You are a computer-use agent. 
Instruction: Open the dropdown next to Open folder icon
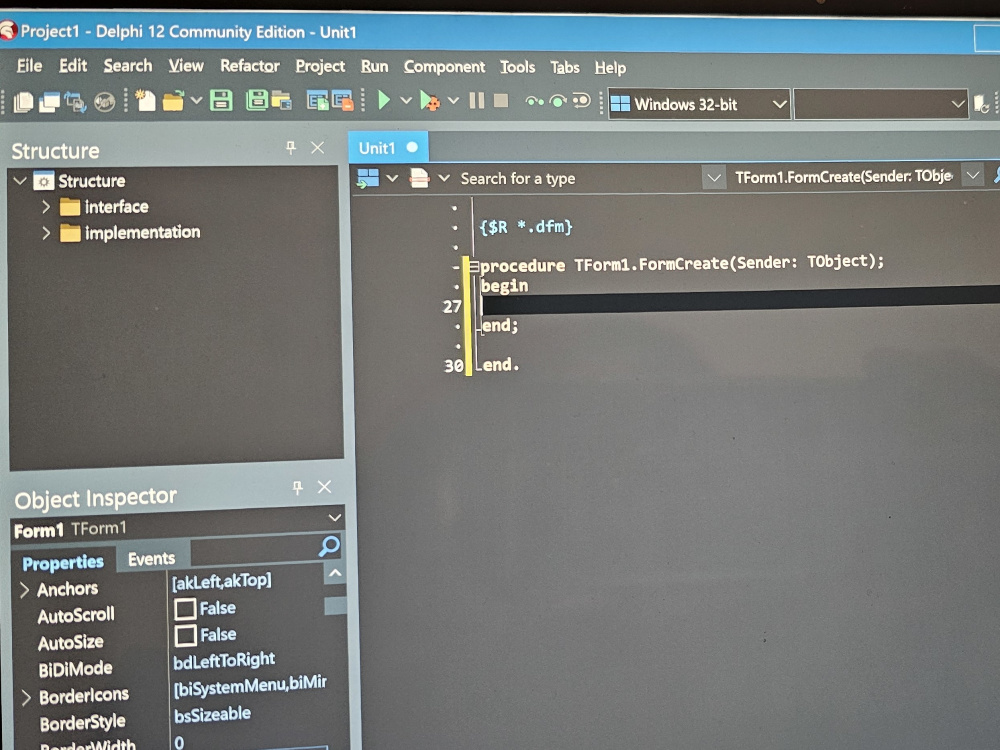(x=196, y=101)
